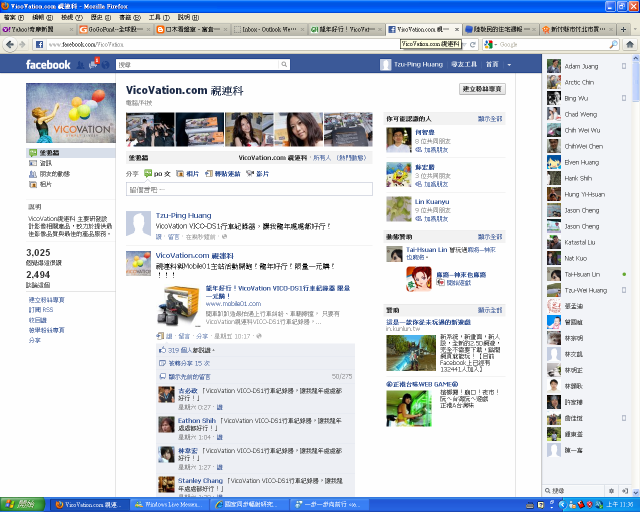Click the search magnifier in Facebook search box
The height and width of the screenshot is (512, 640).
(x=284, y=64)
